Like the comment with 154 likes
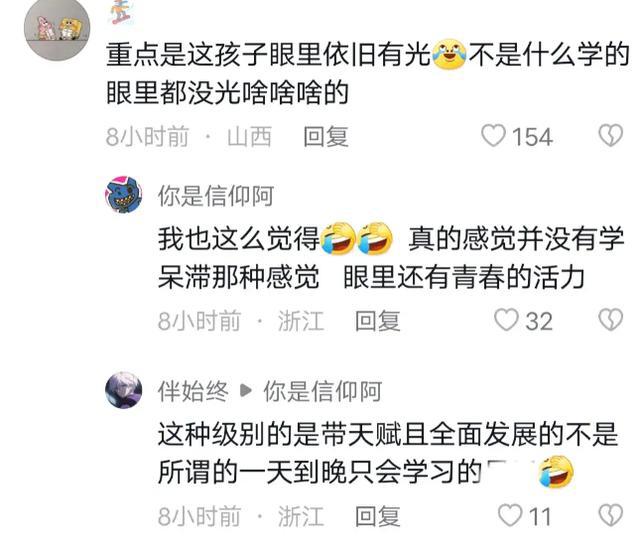 point(494,135)
